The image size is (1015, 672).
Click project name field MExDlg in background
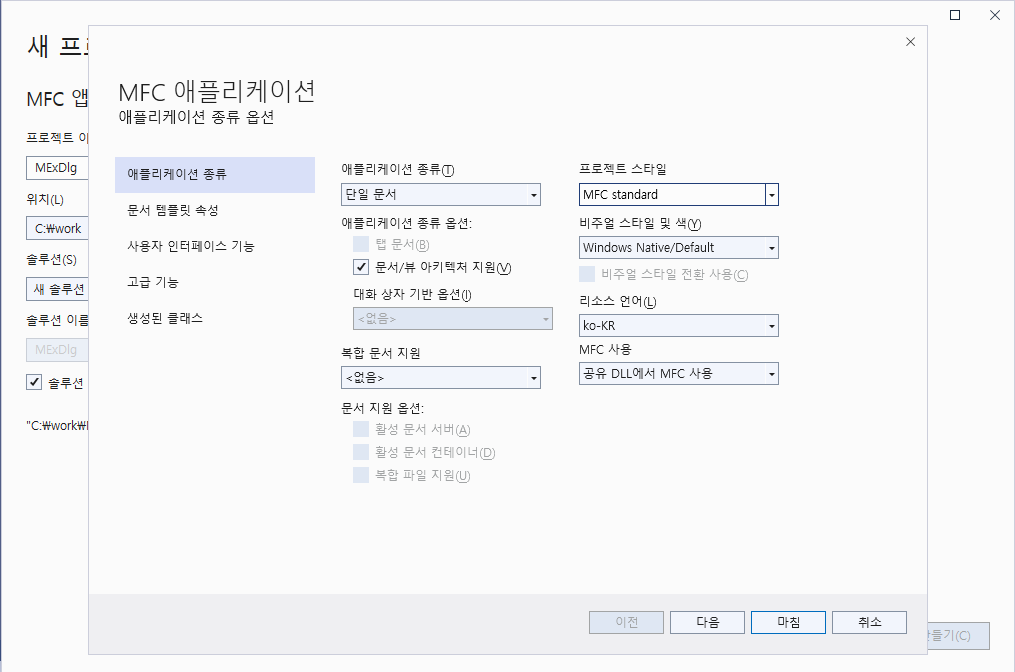pyautogui.click(x=57, y=168)
